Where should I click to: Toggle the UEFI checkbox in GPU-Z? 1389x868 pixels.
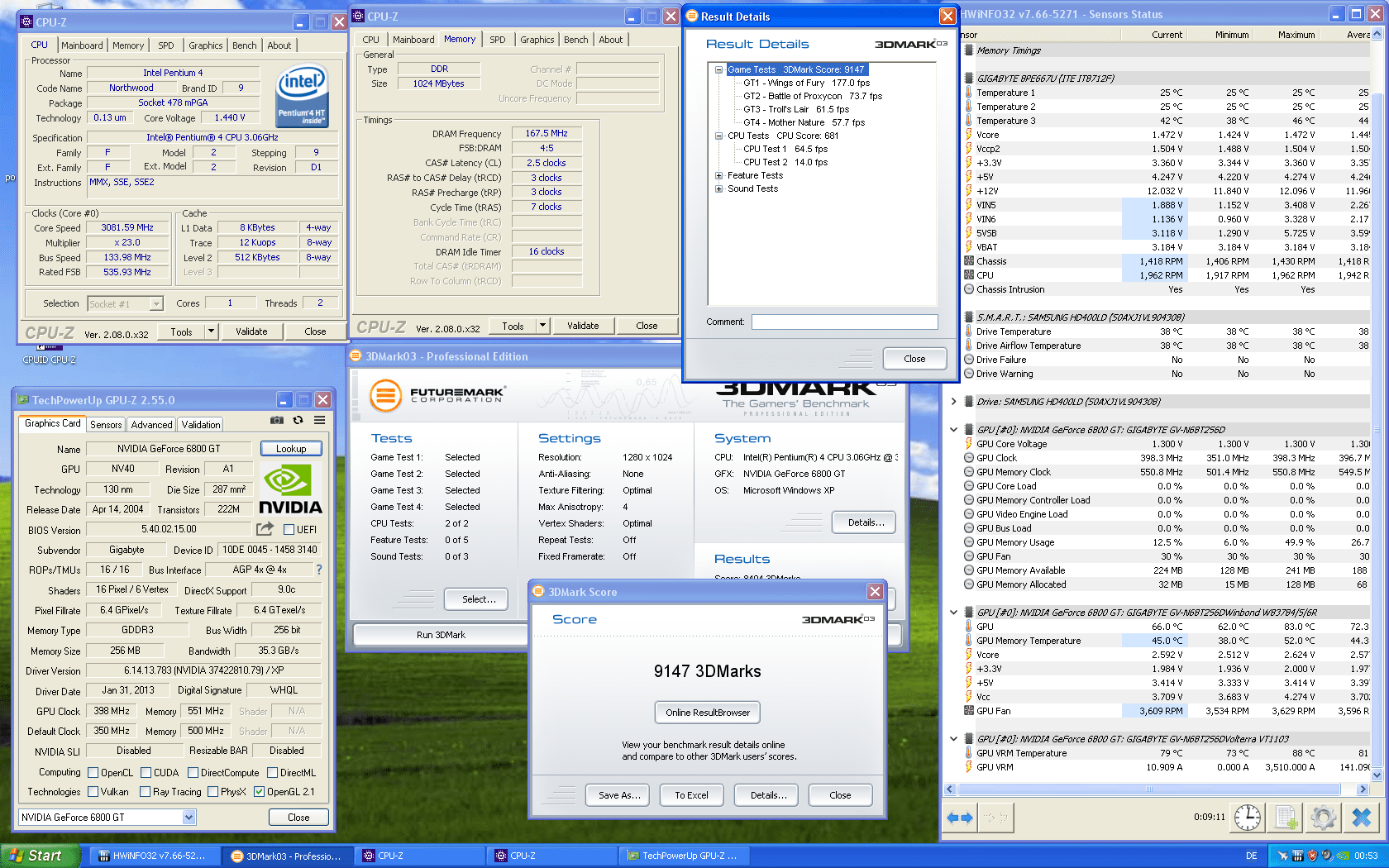click(289, 529)
